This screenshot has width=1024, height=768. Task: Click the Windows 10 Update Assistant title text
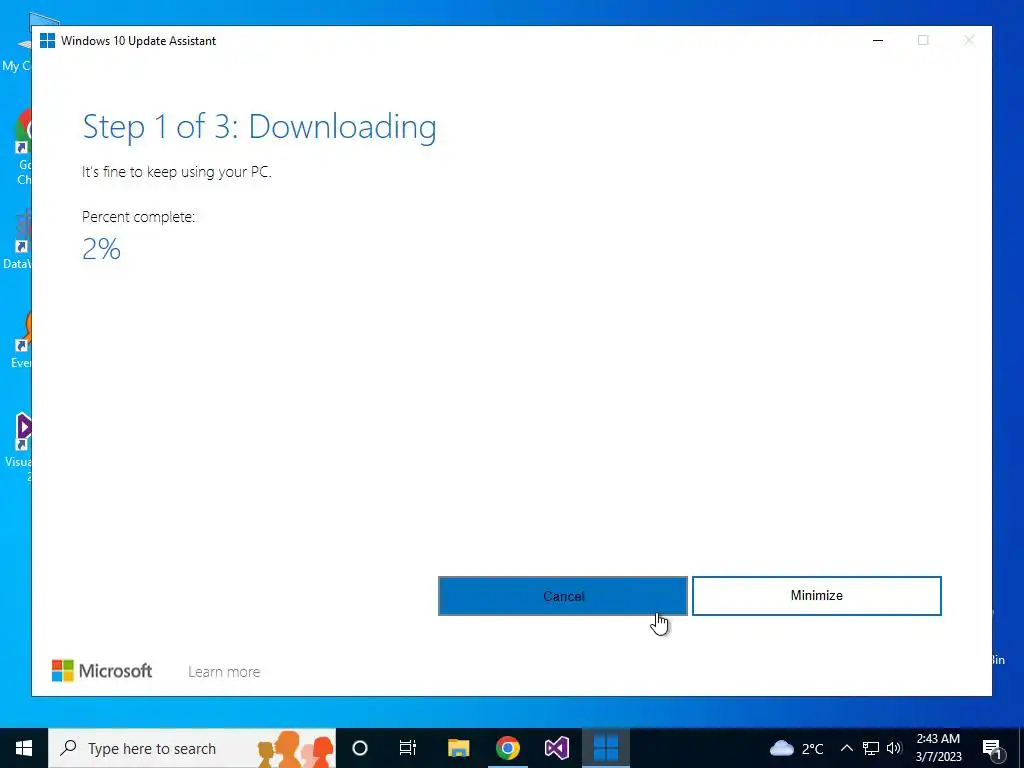pyautogui.click(x=138, y=40)
